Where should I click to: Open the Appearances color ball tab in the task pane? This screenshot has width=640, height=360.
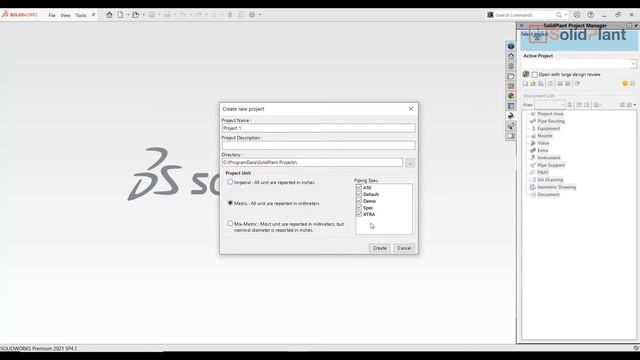point(511,96)
